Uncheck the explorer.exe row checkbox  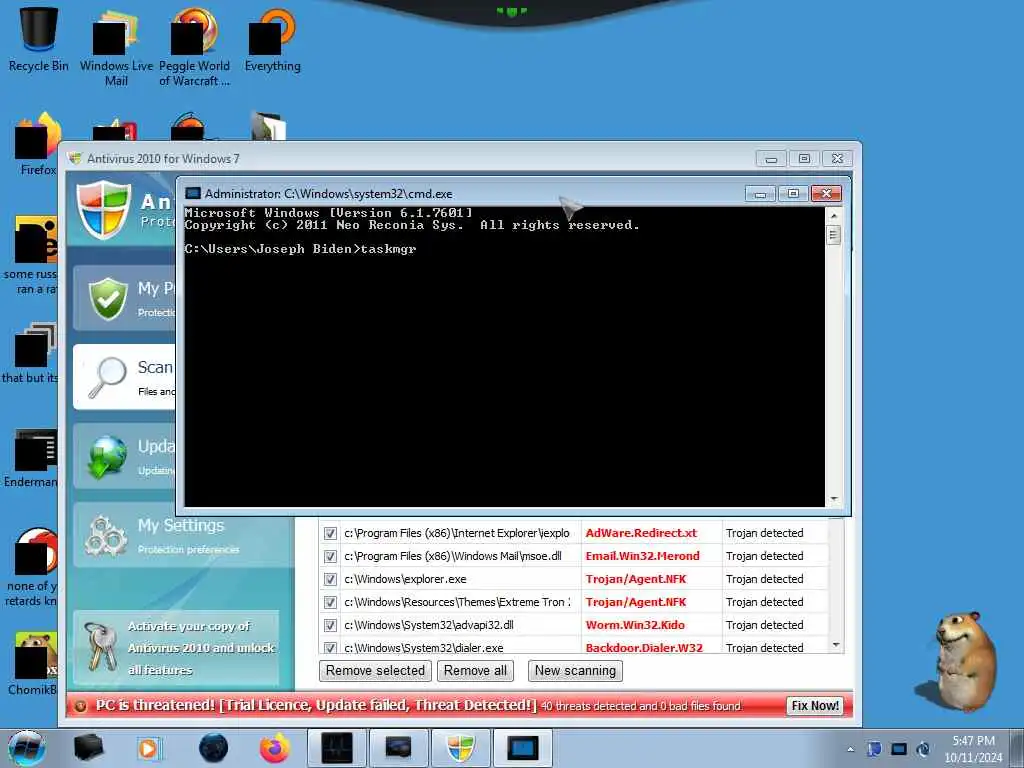pos(330,579)
